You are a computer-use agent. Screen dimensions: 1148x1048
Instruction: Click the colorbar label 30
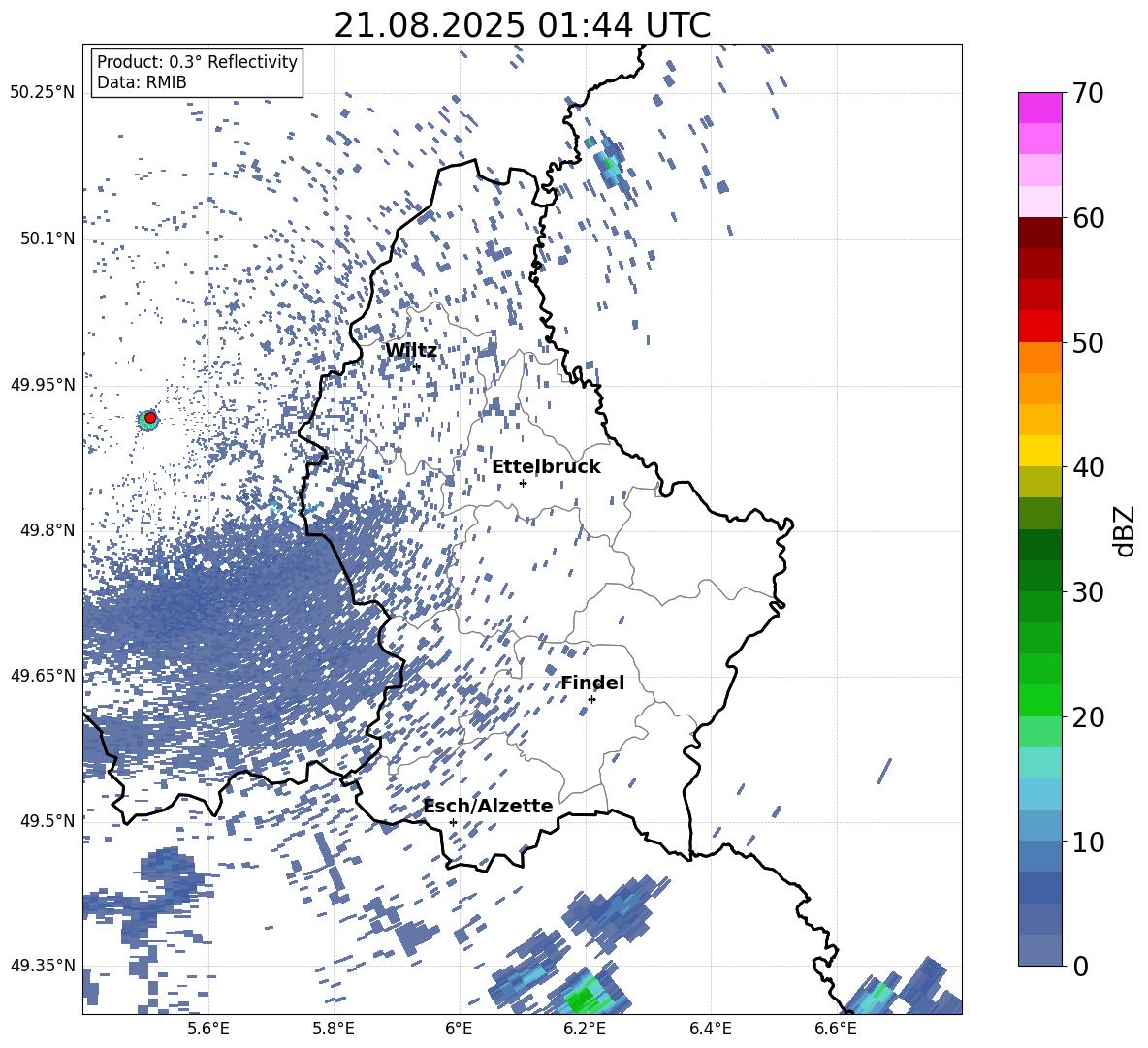pos(1087,592)
